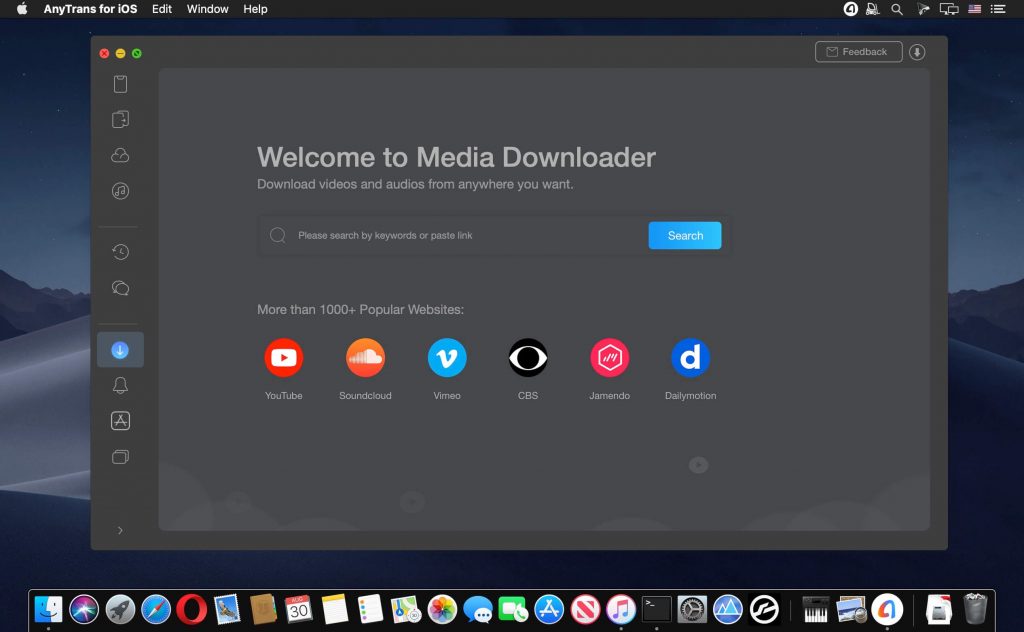
Task: Open the music management section
Action: point(120,191)
